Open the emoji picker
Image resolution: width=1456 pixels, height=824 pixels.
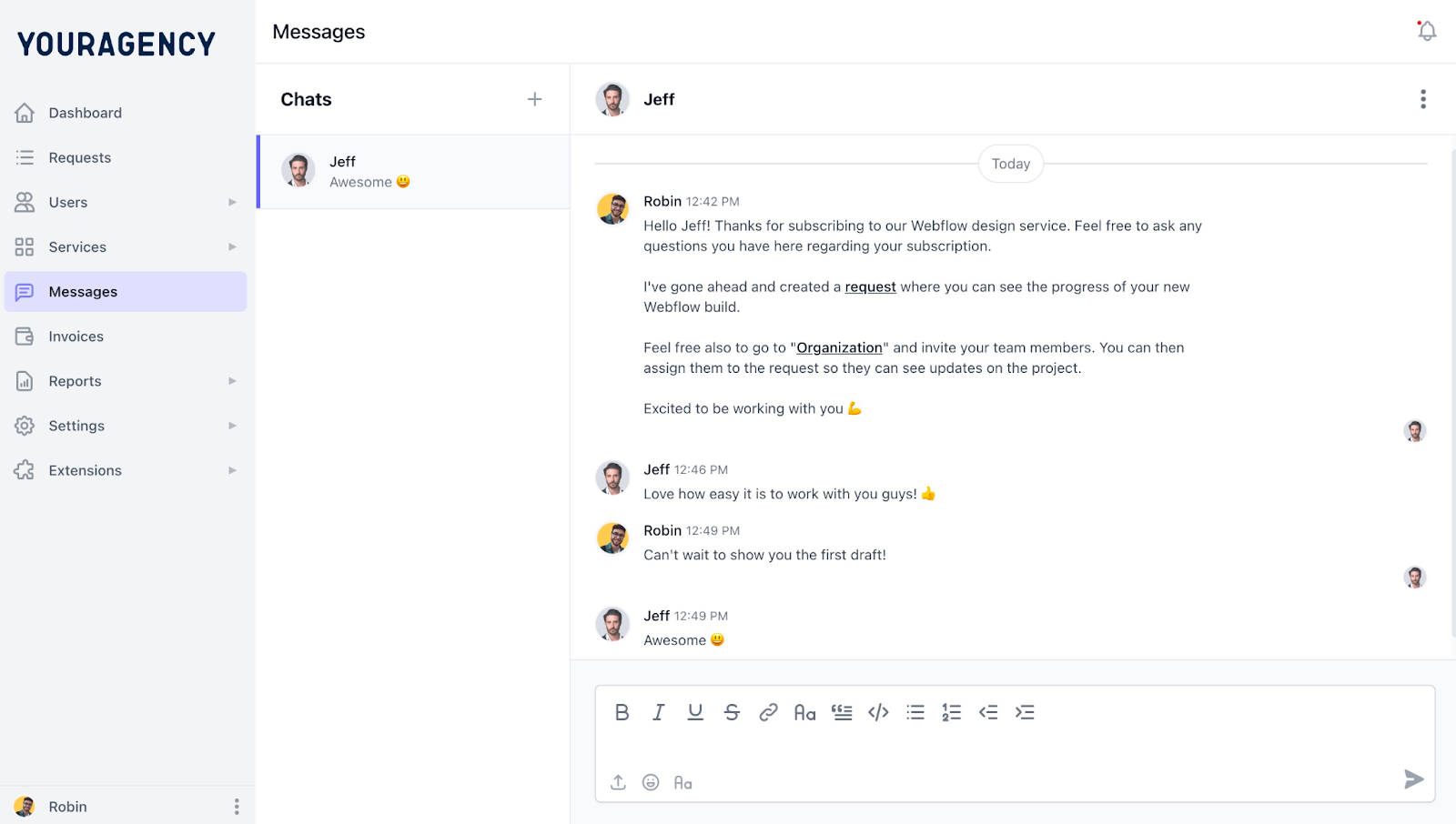click(x=651, y=781)
